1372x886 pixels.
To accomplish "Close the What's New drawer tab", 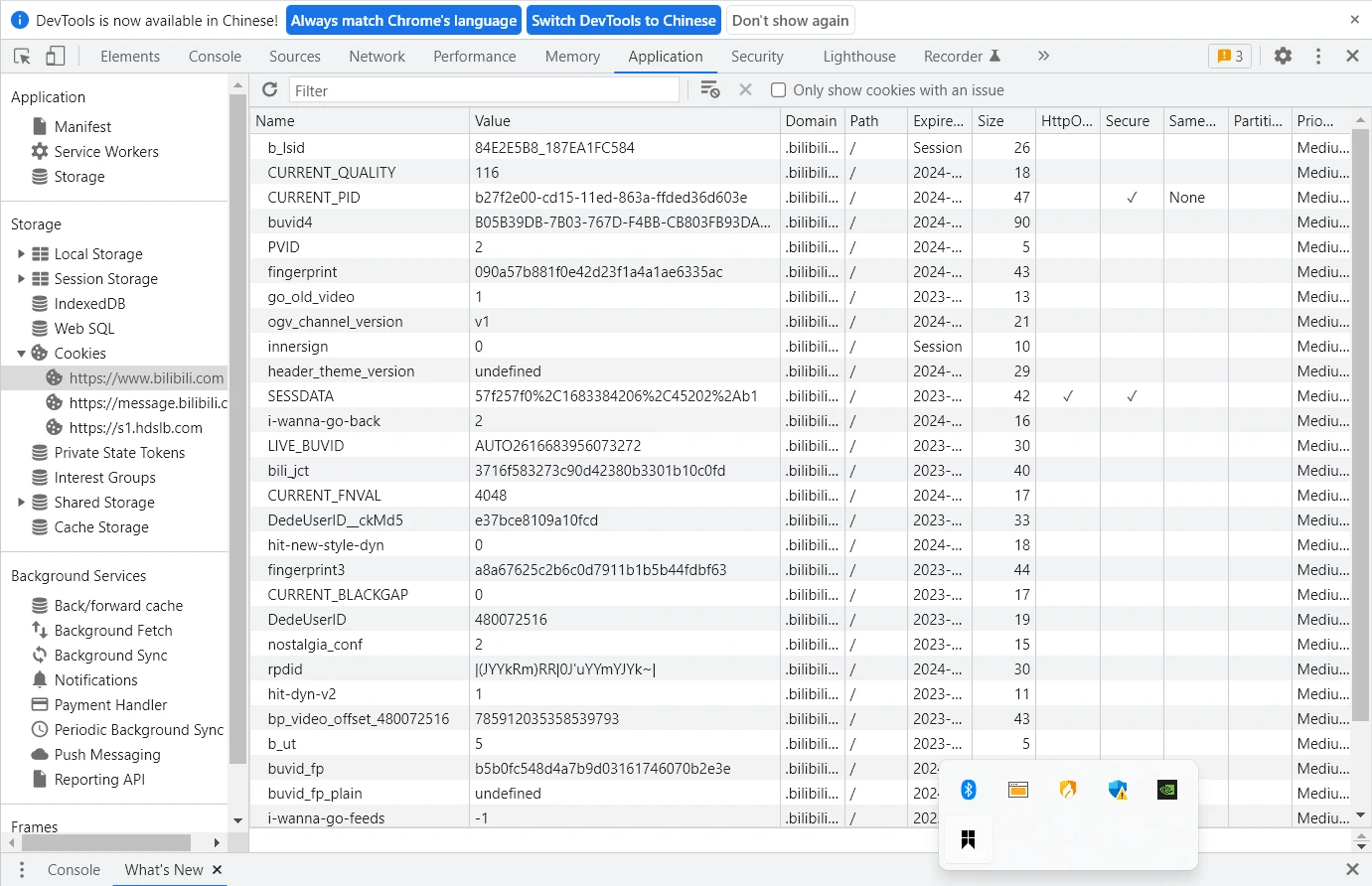I will click(217, 870).
